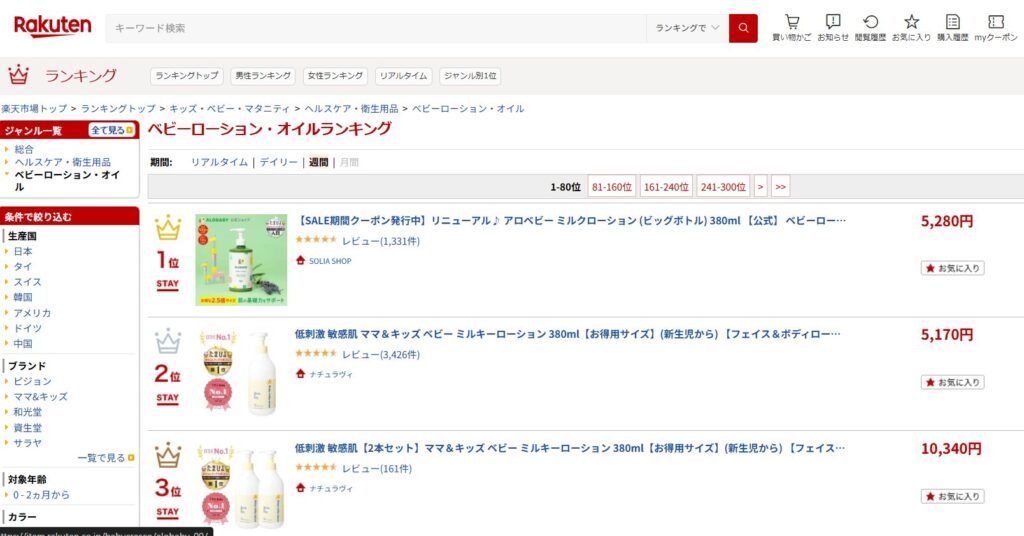This screenshot has height=536, width=1024.
Task: Click star rating of the 161件 review item
Action: coord(316,467)
